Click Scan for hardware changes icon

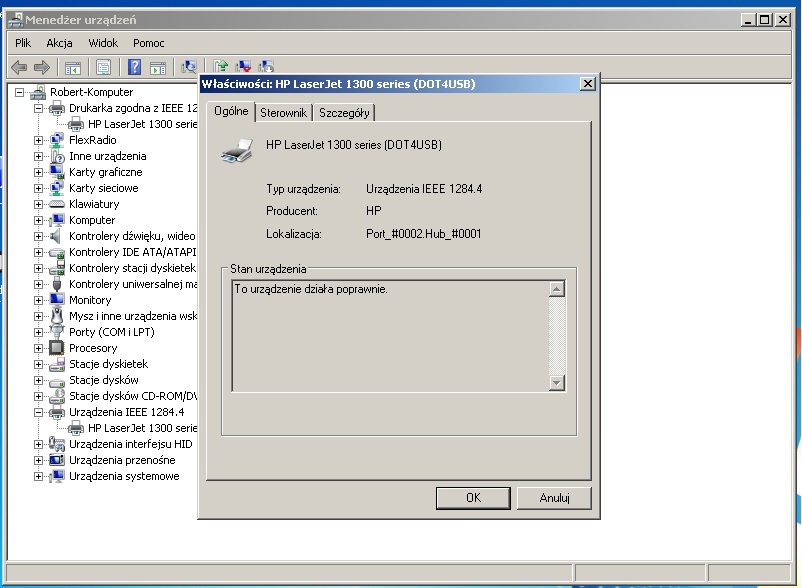click(189, 66)
